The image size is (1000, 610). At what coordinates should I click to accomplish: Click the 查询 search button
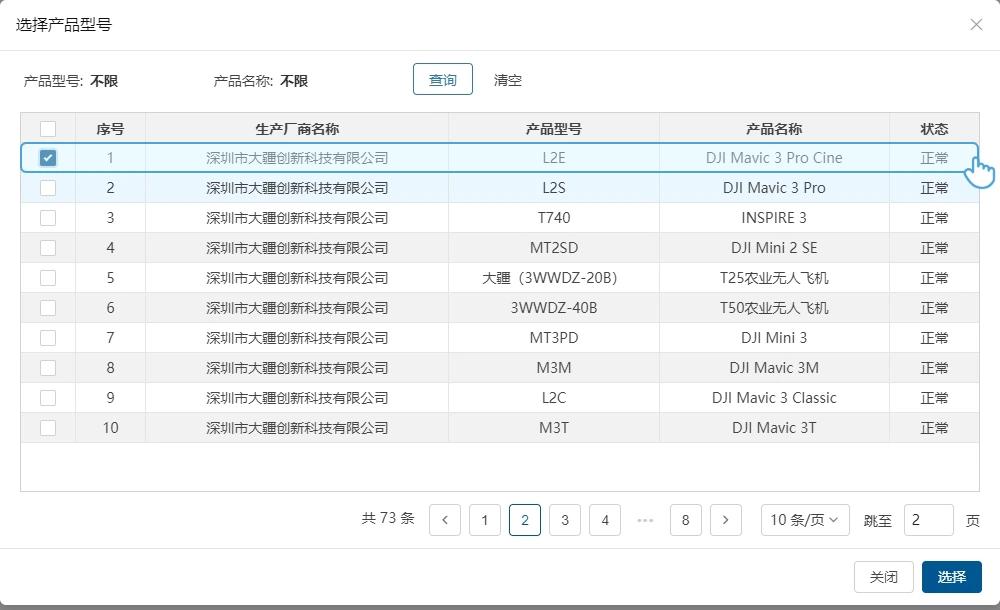click(443, 79)
